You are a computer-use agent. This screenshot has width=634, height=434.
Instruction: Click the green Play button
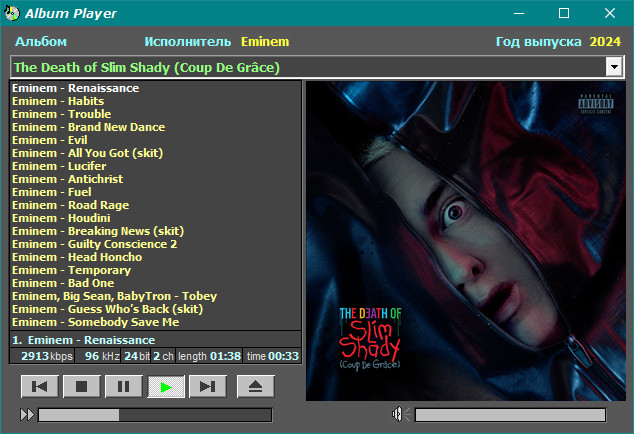[x=166, y=387]
